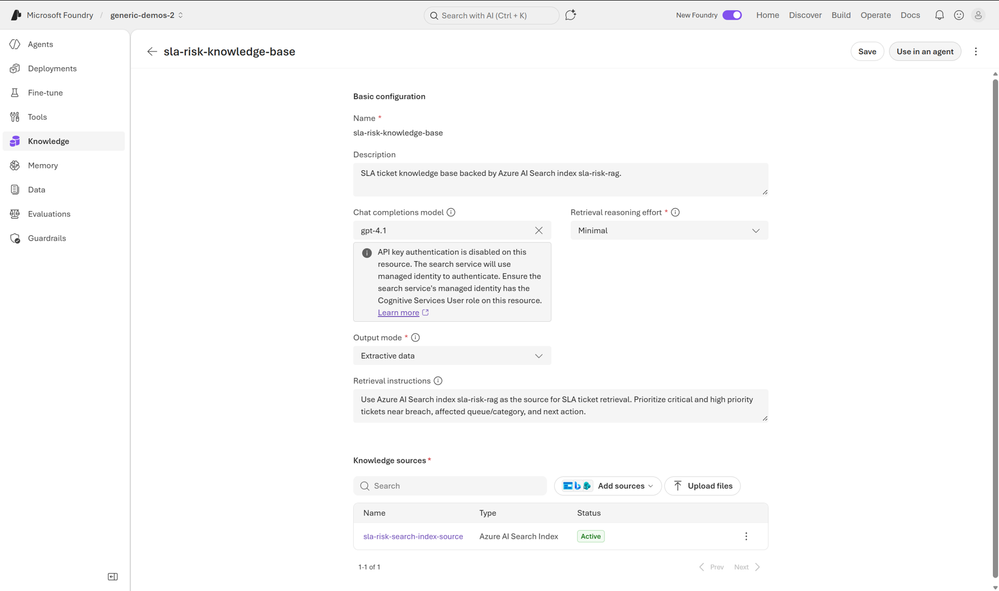Click the Next pagination button

tap(747, 567)
